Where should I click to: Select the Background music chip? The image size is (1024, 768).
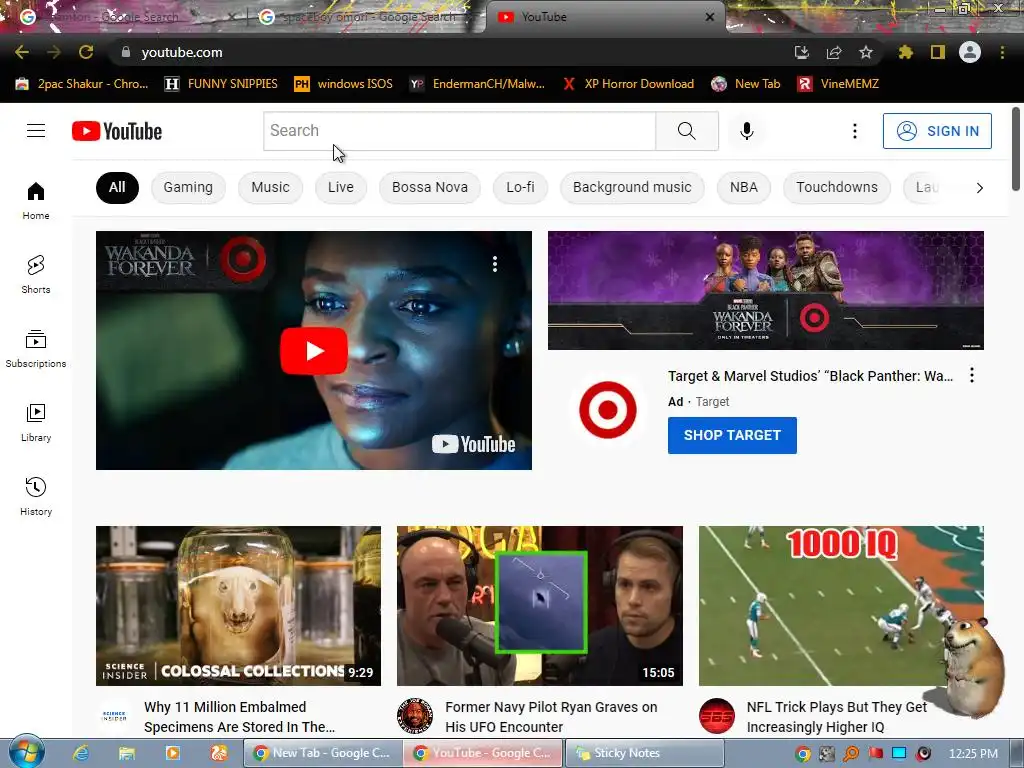pyautogui.click(x=632, y=187)
